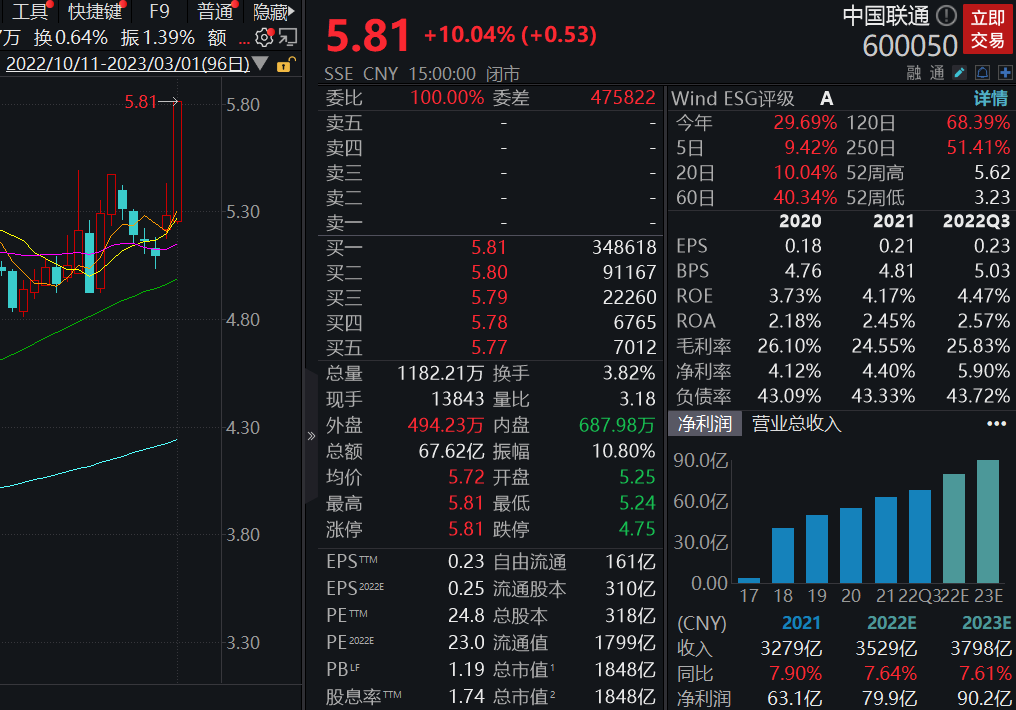Viewport: 1016px width, 710px height.
Task: Click the ROE 2021 value 4.17%
Action: click(888, 296)
